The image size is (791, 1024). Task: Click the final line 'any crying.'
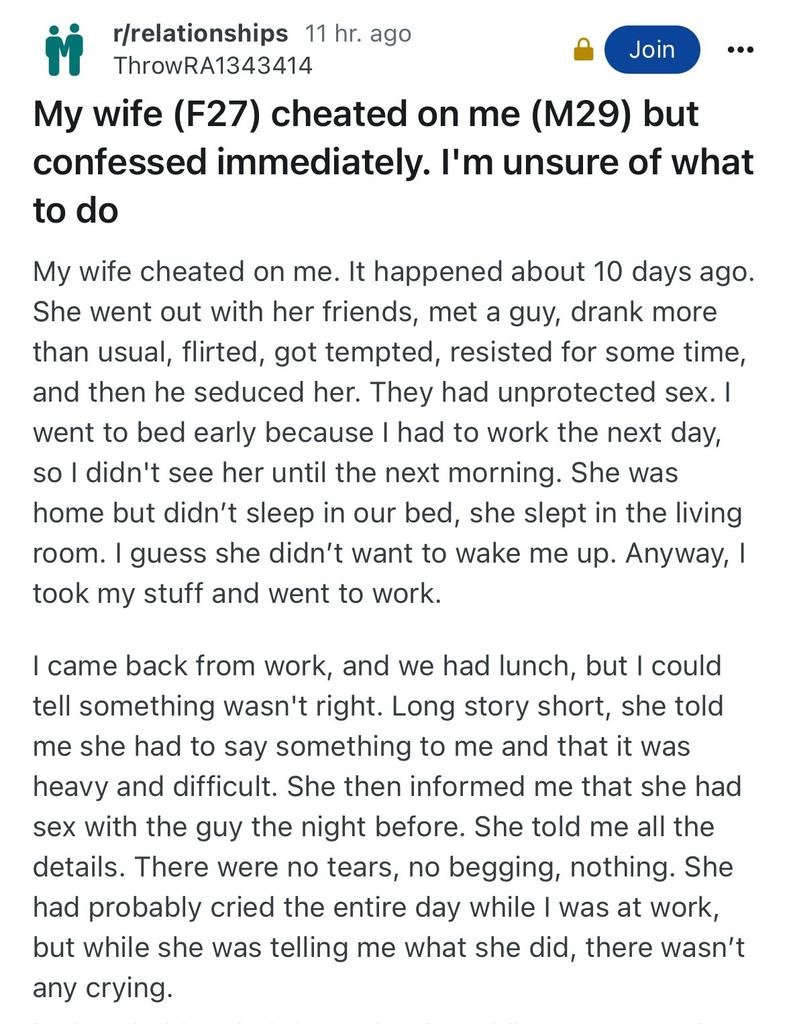pos(102,988)
